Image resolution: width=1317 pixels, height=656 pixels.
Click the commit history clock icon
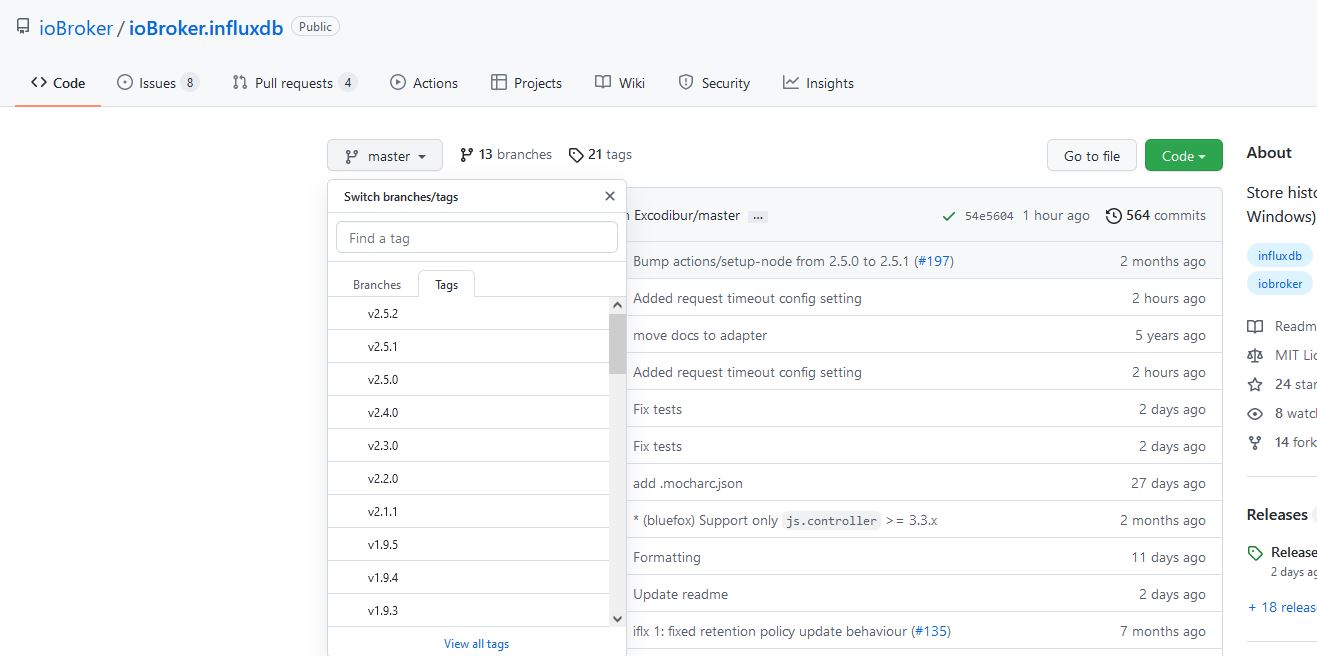click(1113, 216)
